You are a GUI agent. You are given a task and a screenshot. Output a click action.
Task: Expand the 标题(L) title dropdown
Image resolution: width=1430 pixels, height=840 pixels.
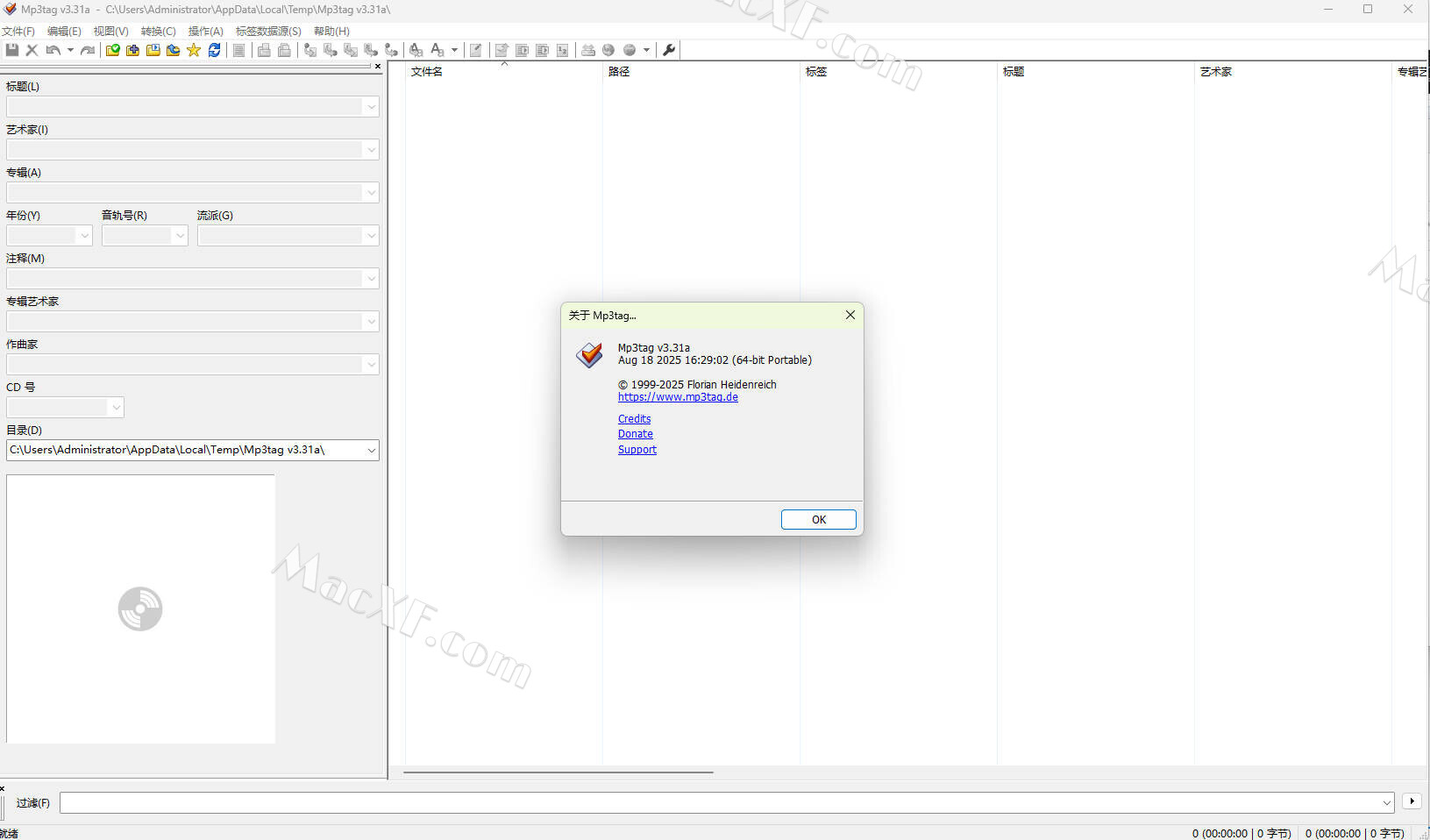[x=371, y=107]
